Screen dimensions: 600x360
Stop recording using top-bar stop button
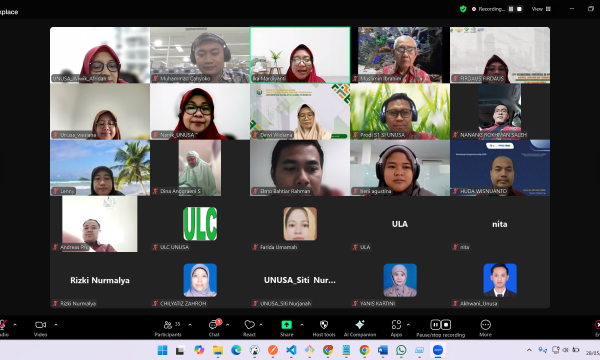[x=519, y=9]
